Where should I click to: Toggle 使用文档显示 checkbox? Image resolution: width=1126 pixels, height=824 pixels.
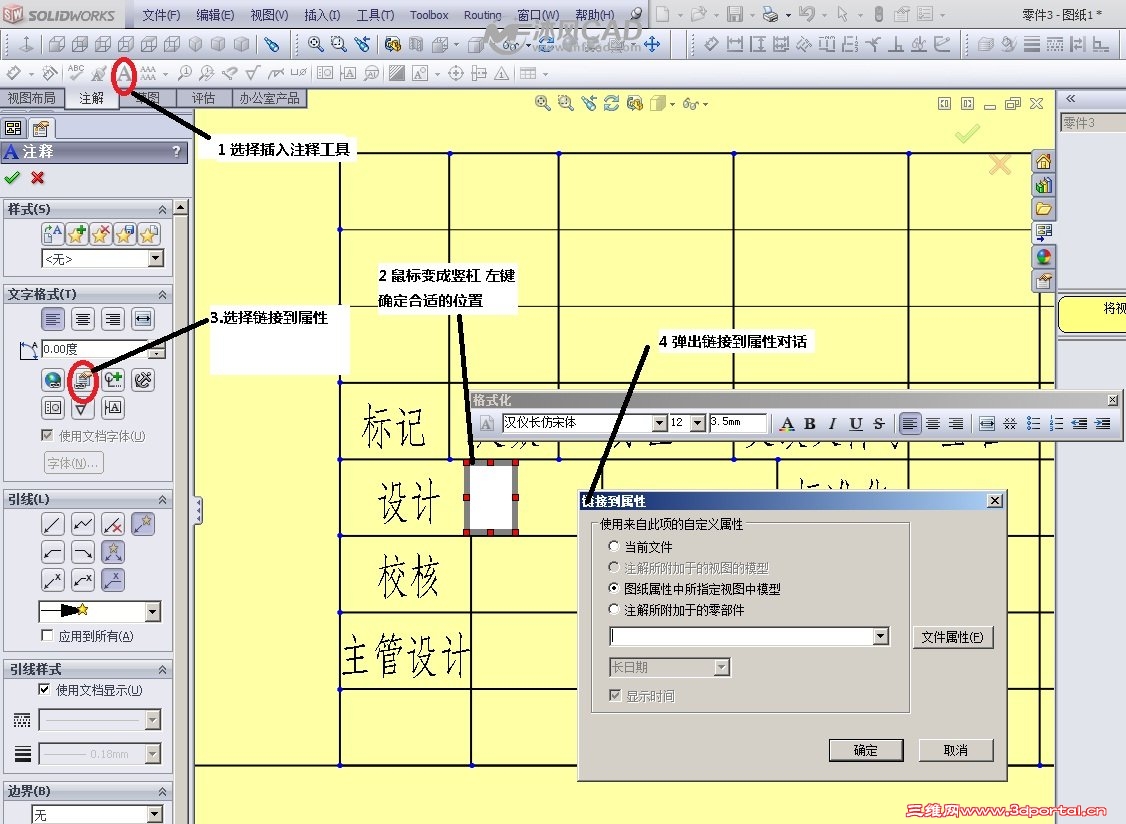click(44, 690)
